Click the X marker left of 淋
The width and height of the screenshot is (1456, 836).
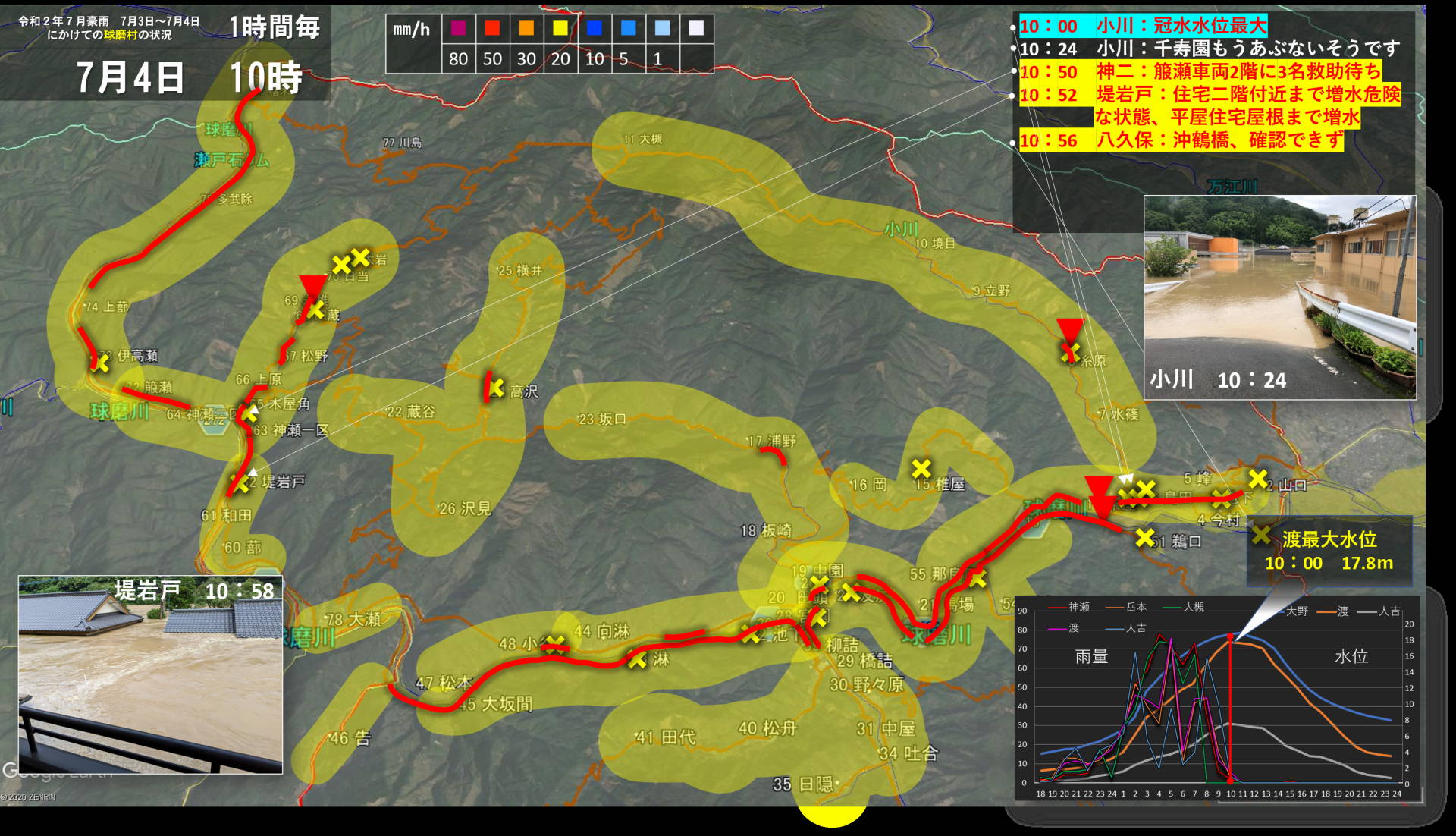637,659
